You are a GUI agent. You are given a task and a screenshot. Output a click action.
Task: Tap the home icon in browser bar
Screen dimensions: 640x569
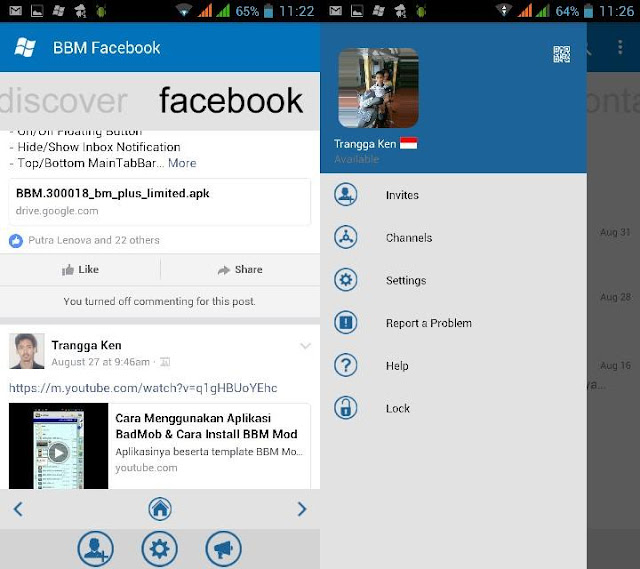click(x=160, y=509)
